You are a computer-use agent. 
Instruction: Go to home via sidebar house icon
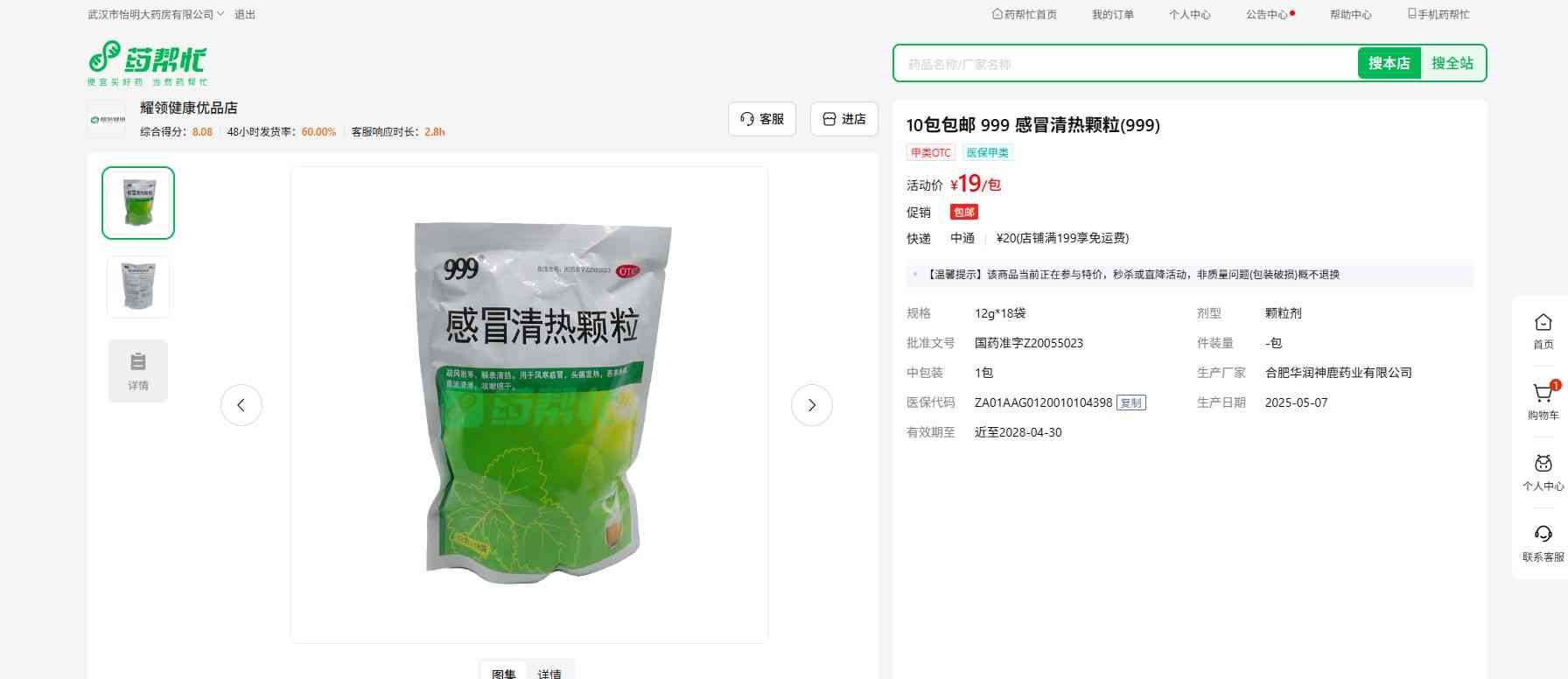pos(1543,322)
